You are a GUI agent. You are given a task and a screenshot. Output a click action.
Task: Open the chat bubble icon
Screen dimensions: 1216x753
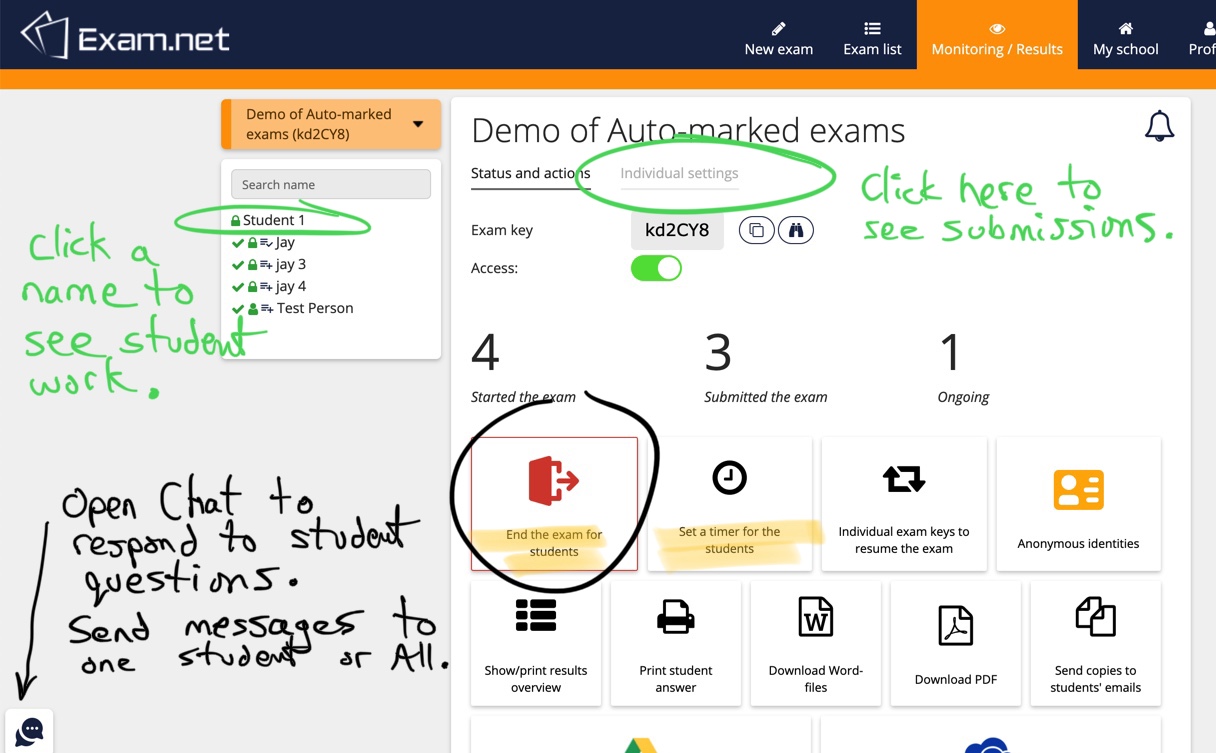[30, 731]
